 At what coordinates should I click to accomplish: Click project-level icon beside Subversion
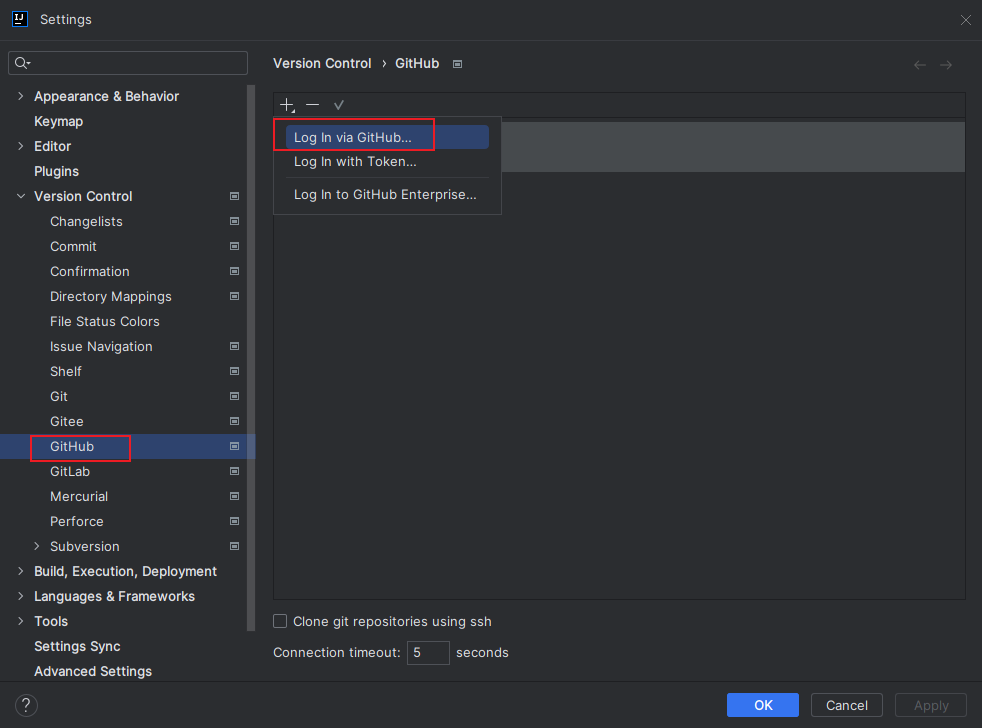[234, 546]
